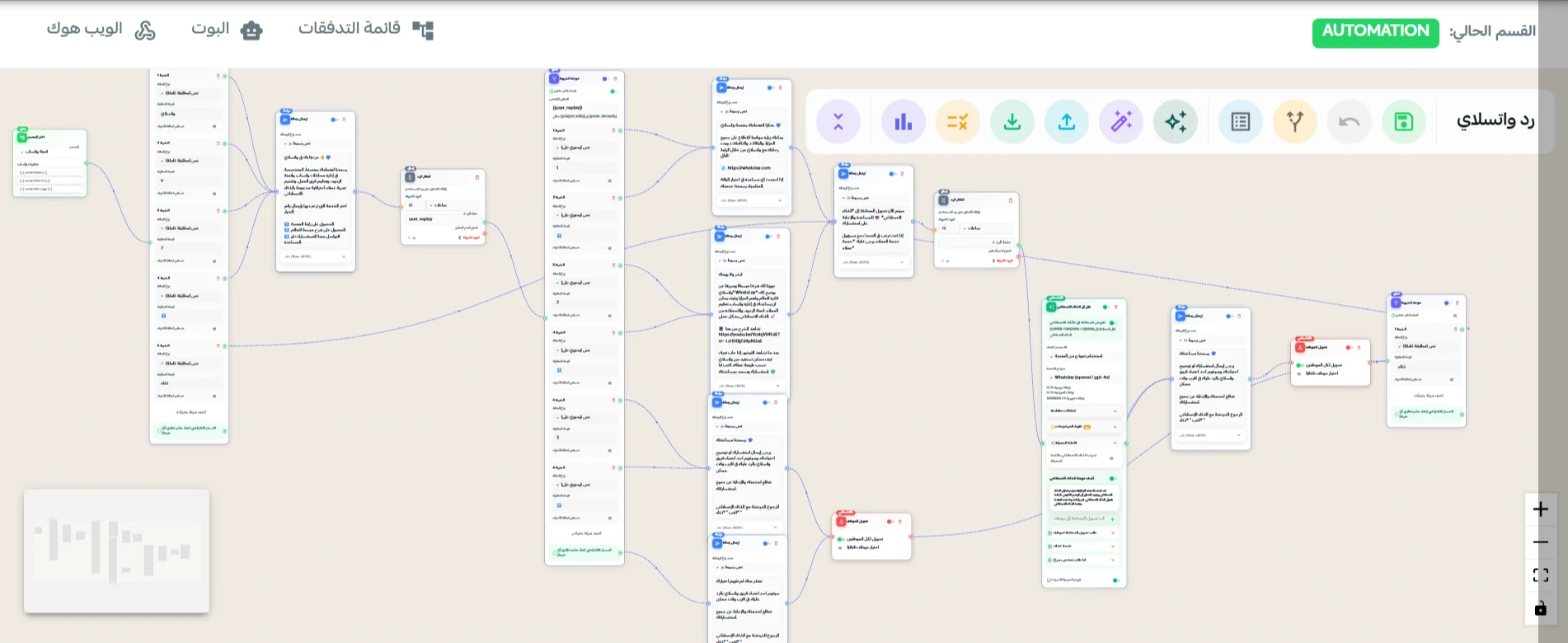This screenshot has width=1568, height=643.
Task: Open the bar chart statistics icon
Action: (904, 122)
